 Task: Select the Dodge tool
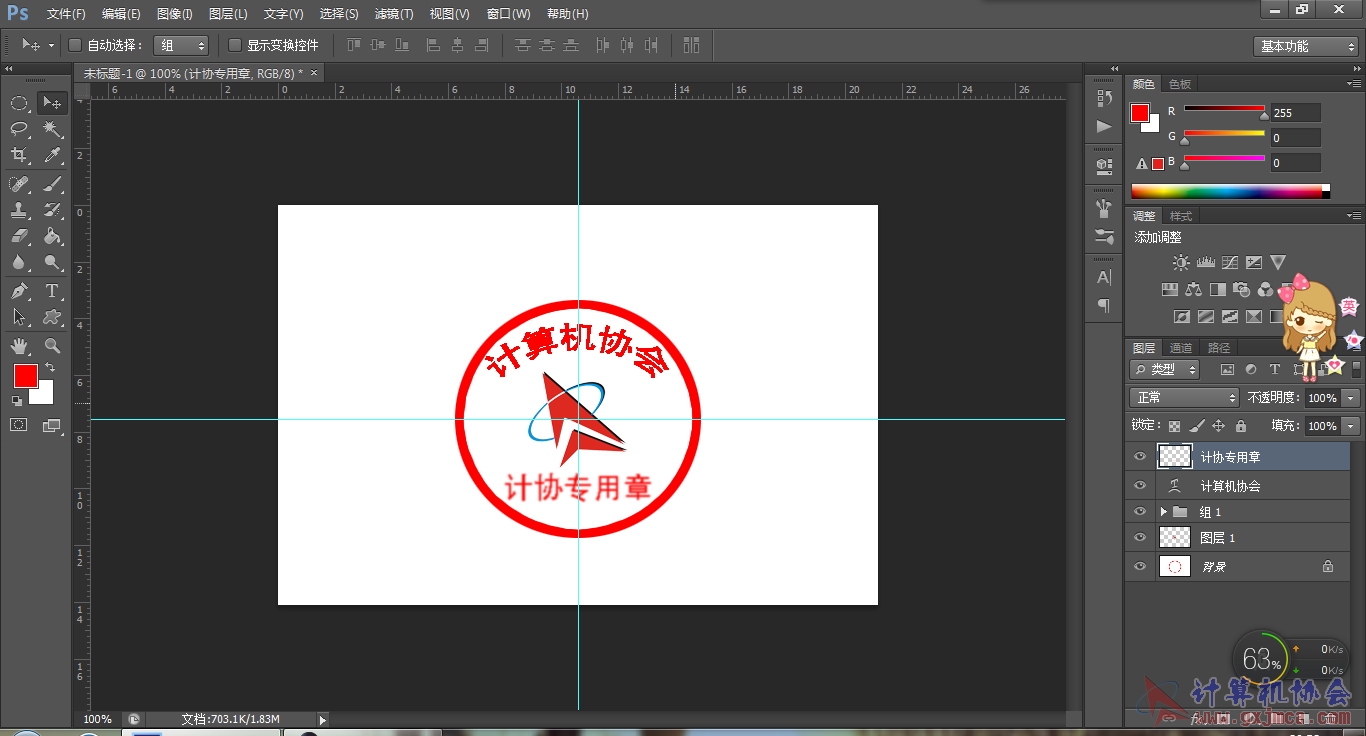[x=53, y=262]
